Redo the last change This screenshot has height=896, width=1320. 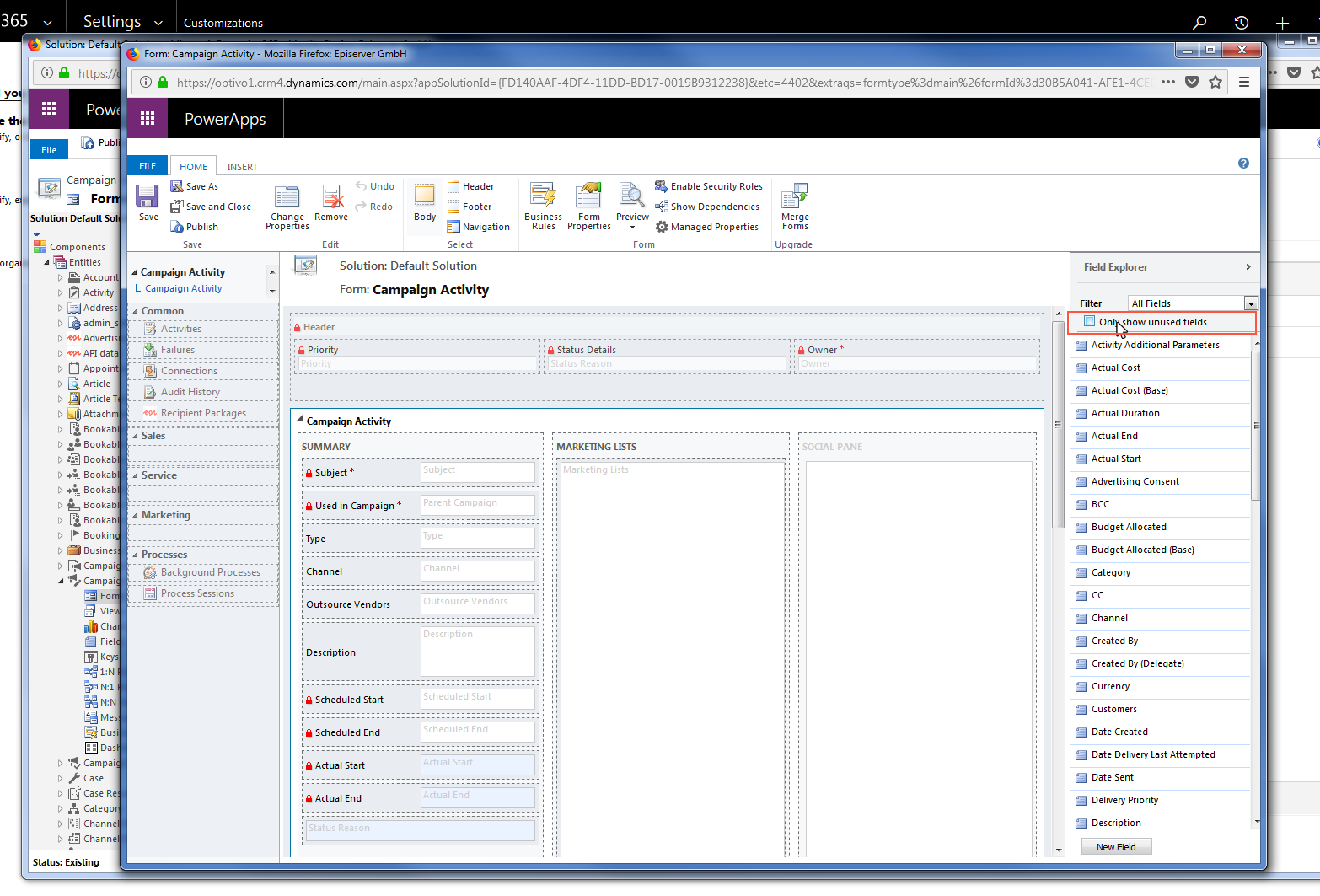[x=373, y=207]
